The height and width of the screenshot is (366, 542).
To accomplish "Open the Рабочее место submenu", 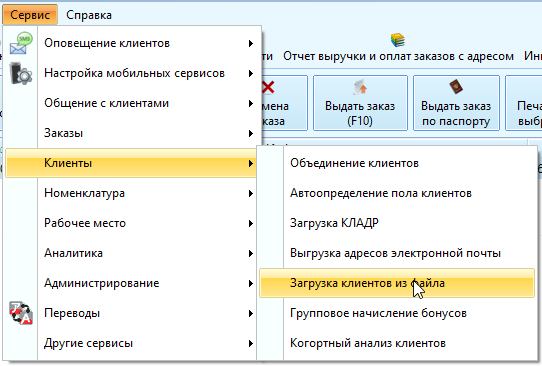I will 131,223.
